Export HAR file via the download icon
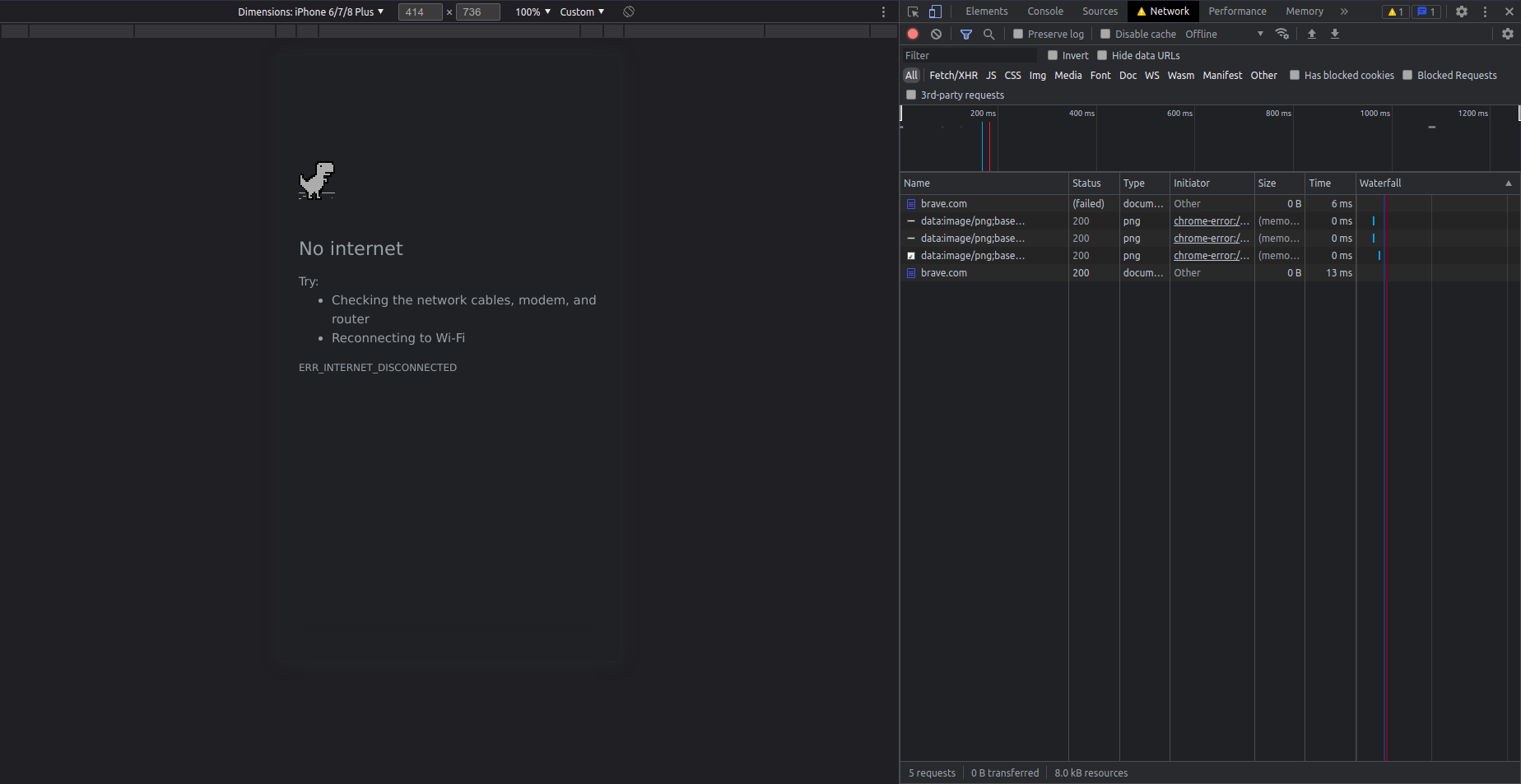The width and height of the screenshot is (1521, 784). point(1335,34)
